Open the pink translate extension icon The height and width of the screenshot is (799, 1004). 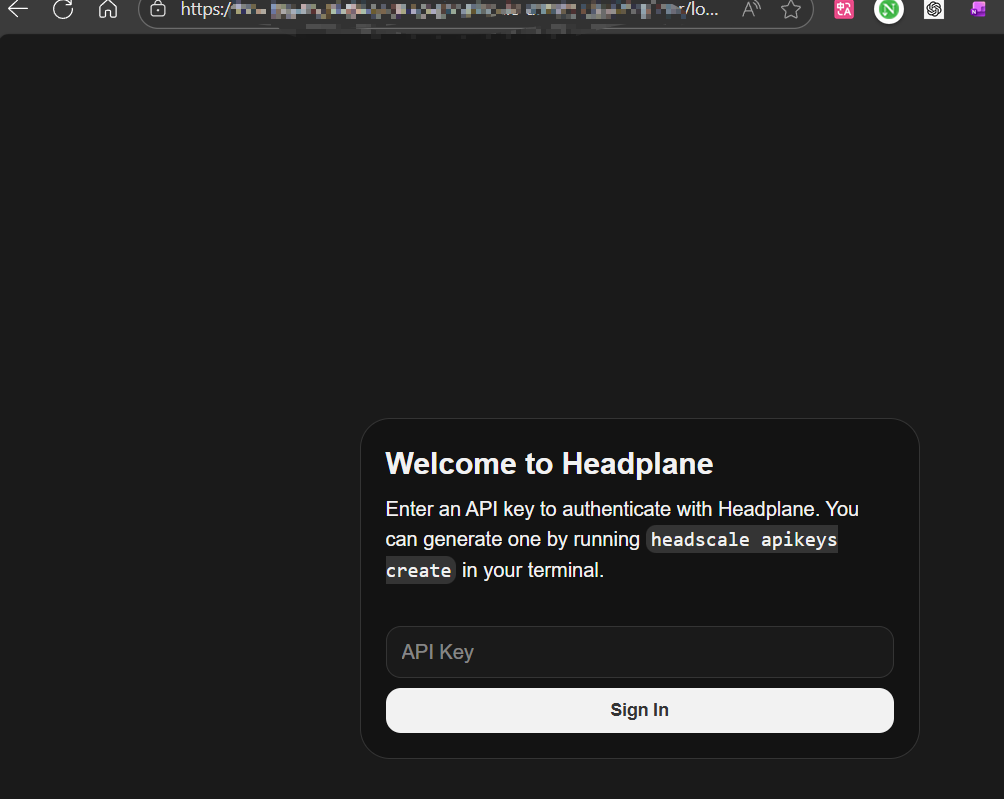tap(844, 10)
